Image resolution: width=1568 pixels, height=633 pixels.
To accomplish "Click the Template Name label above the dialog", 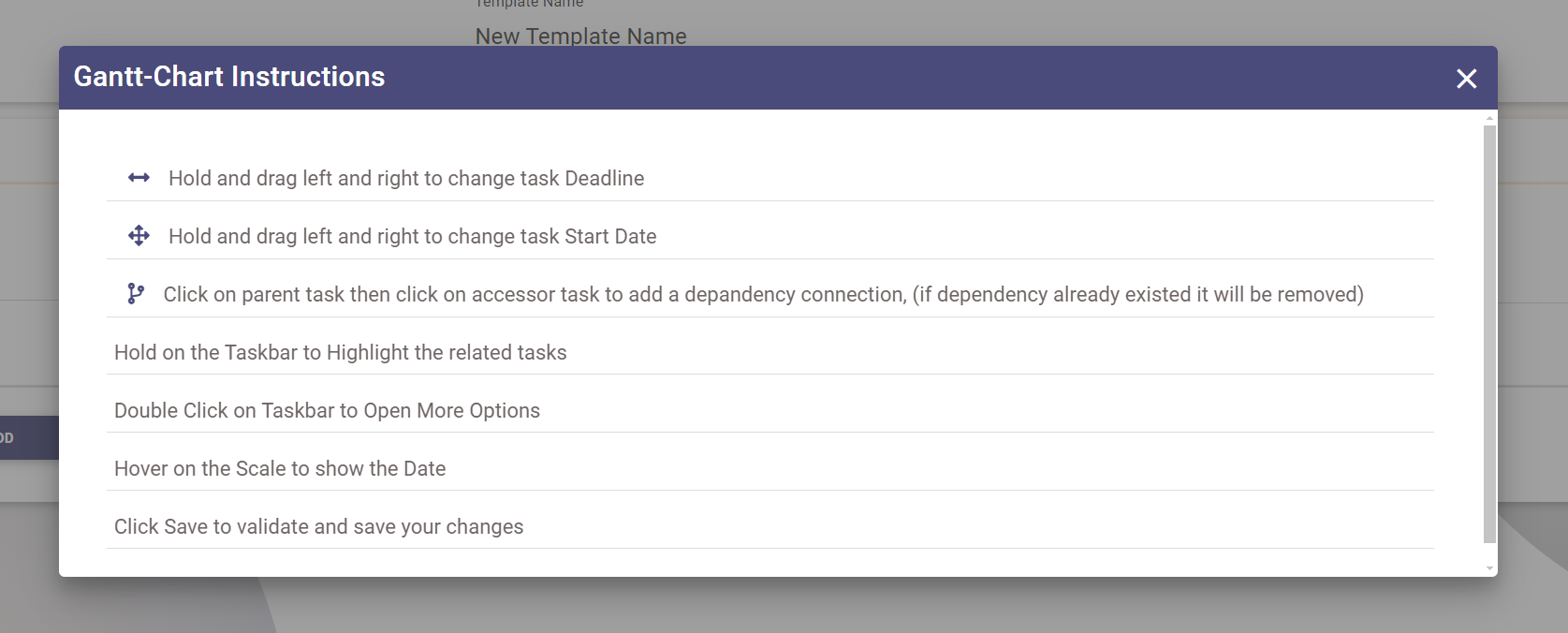I will click(529, 5).
